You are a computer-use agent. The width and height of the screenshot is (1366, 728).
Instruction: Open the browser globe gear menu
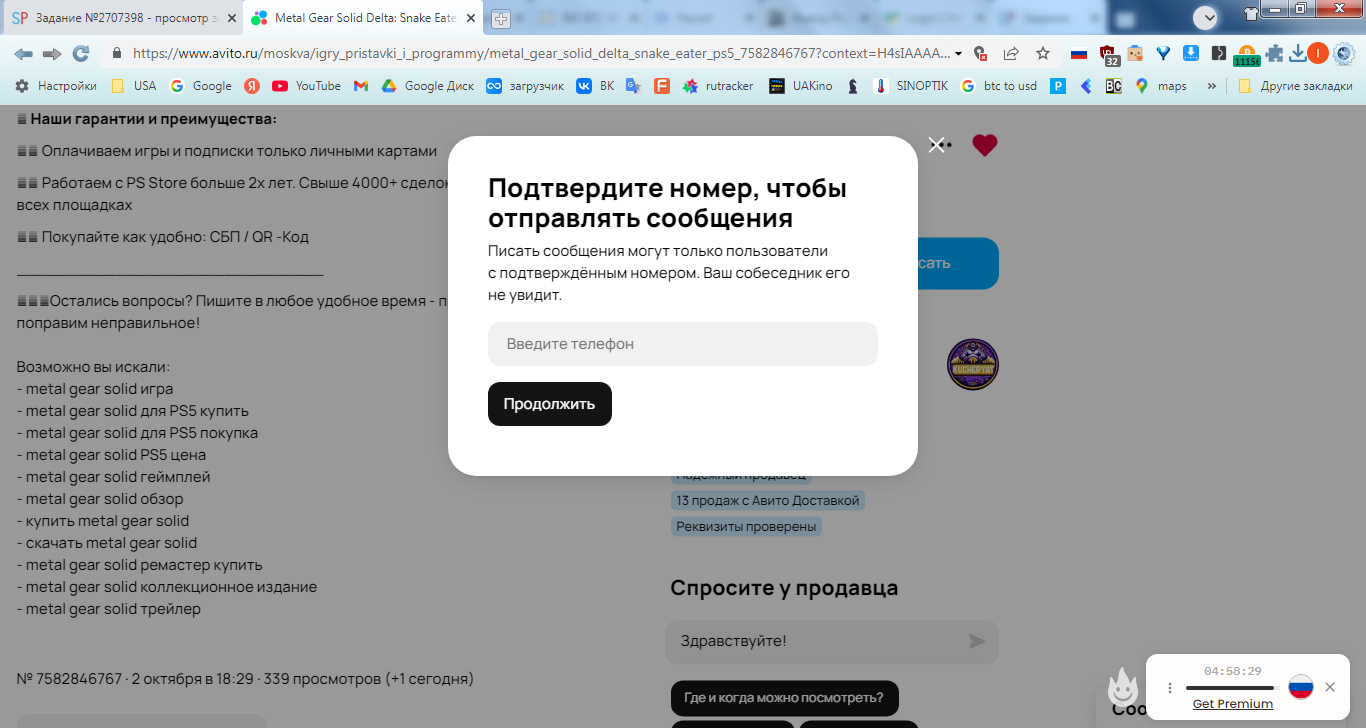pos(1344,53)
